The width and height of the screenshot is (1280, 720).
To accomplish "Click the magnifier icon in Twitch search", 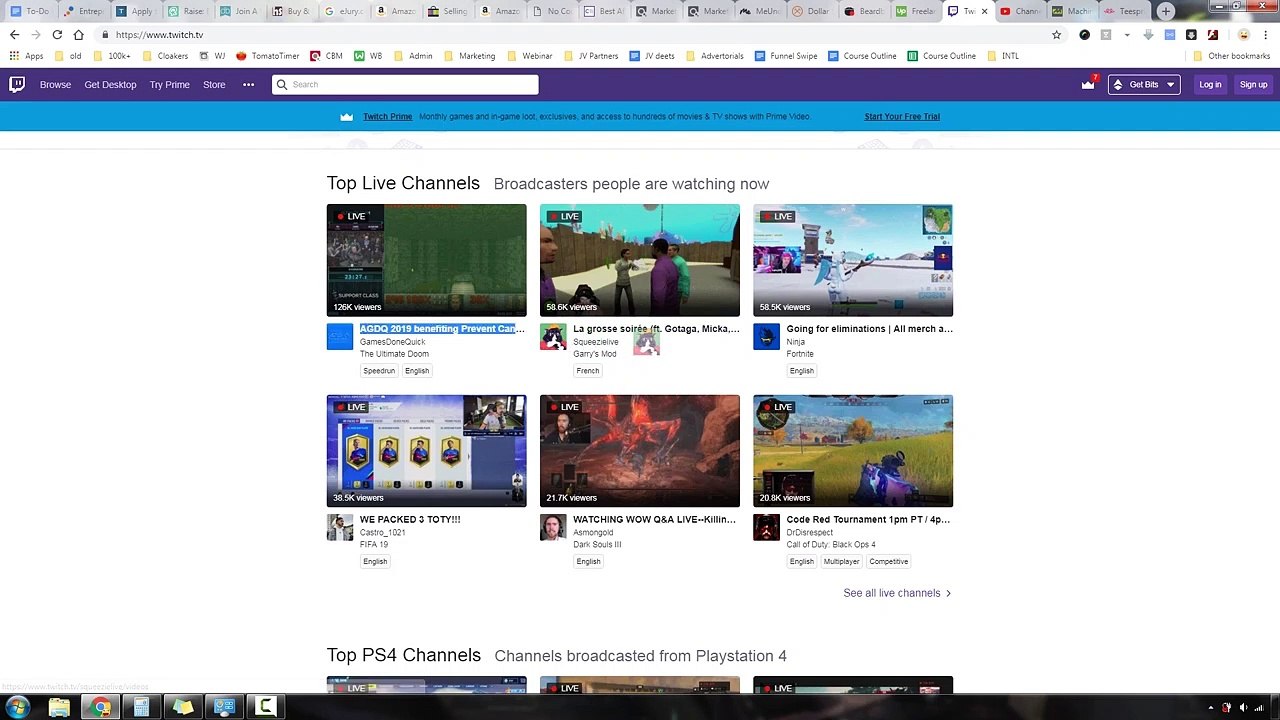I will pyautogui.click(x=282, y=84).
